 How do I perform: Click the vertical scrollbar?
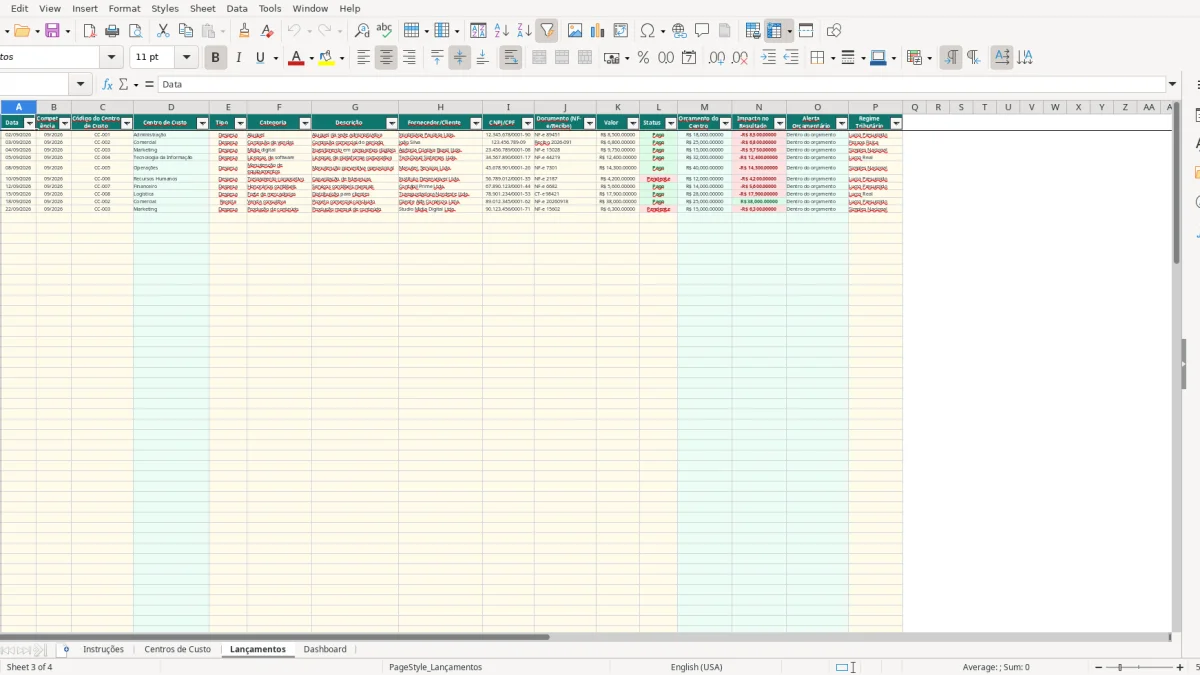1176,182
